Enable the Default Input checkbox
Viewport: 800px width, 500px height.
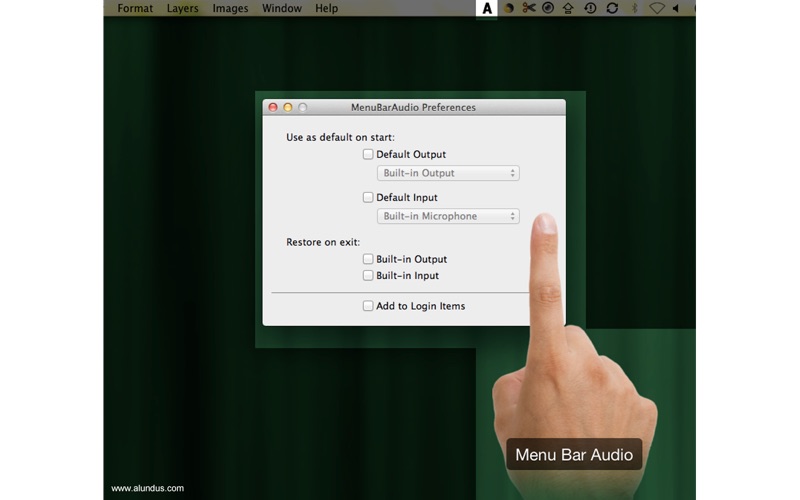(368, 197)
